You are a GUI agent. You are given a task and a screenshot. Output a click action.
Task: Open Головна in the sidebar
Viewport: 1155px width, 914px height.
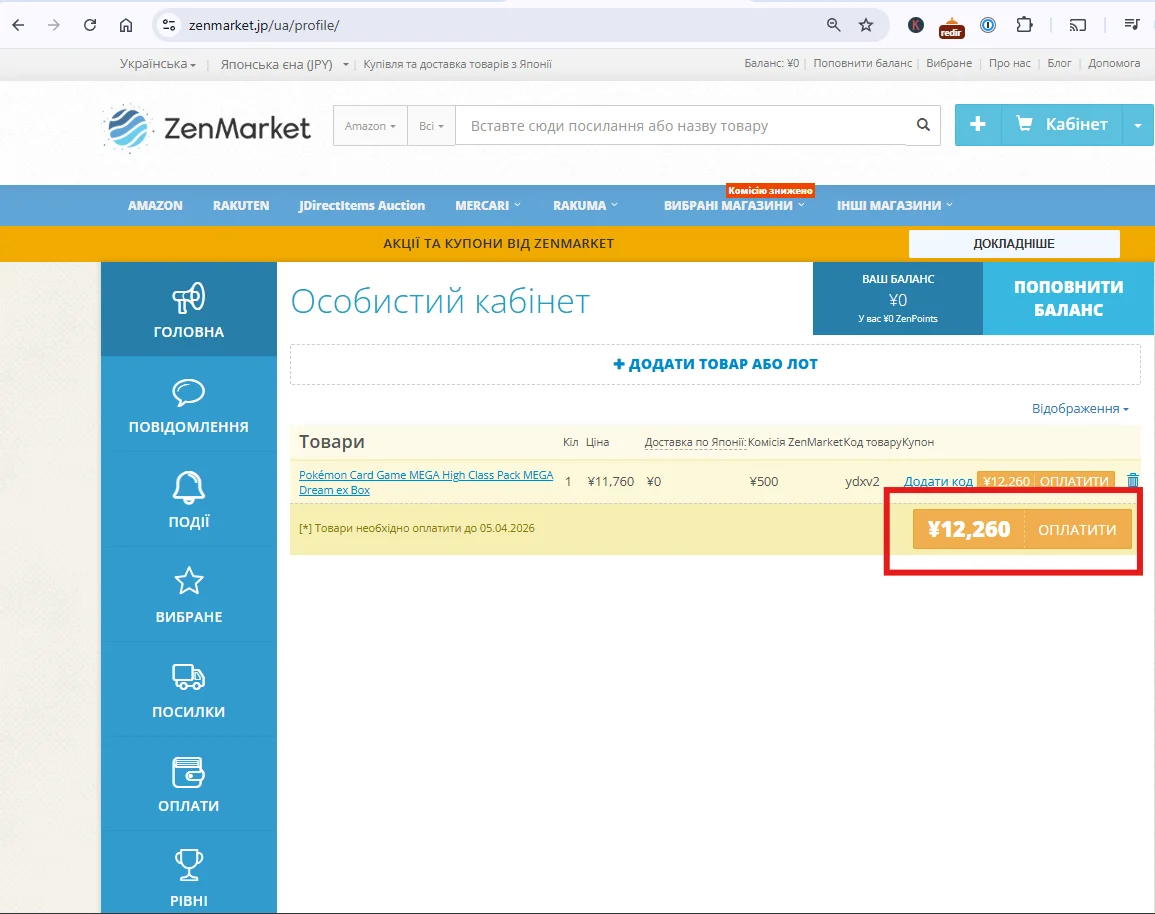tap(189, 309)
